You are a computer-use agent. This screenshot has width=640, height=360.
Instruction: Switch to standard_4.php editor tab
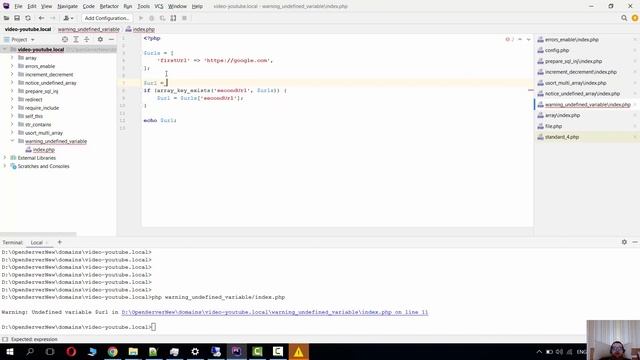562,137
